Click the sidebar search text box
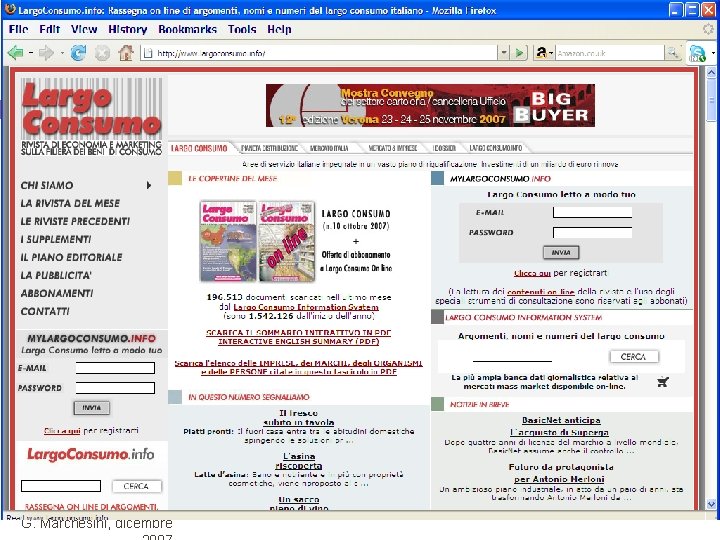 pyautogui.click(x=61, y=486)
